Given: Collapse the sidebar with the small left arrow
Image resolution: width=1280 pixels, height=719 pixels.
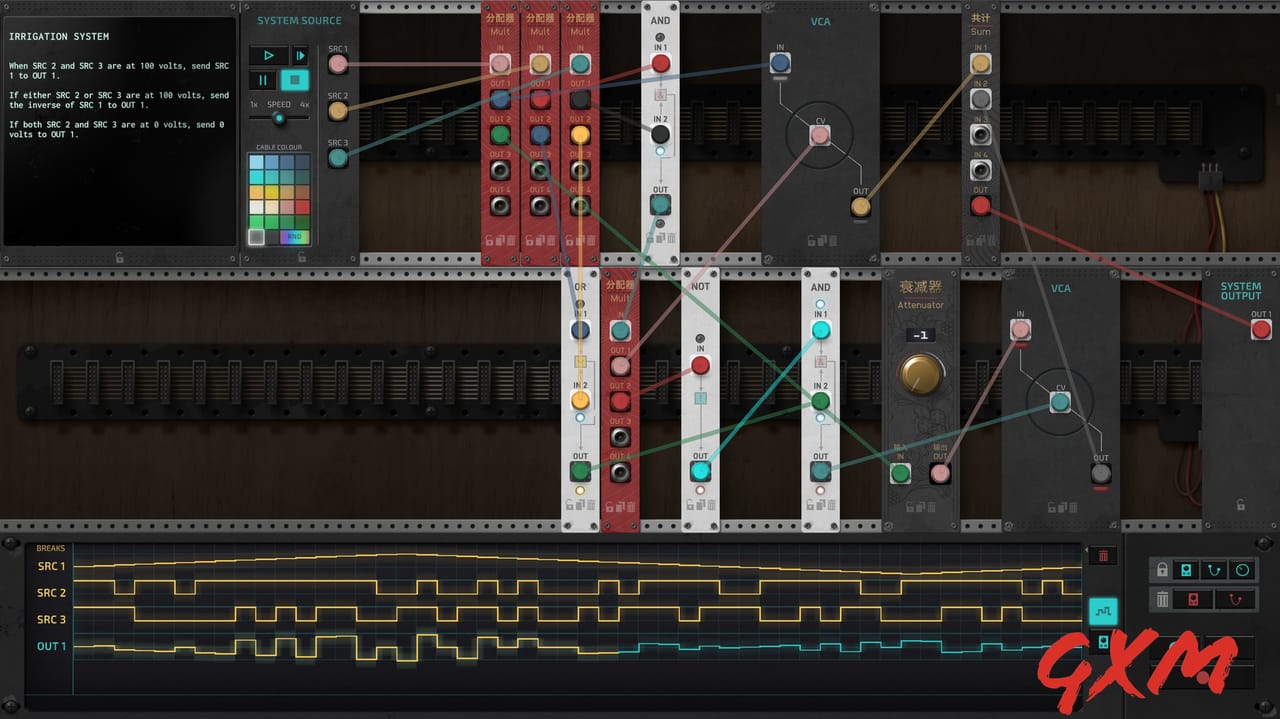Looking at the screenshot, I should pos(1086,549).
